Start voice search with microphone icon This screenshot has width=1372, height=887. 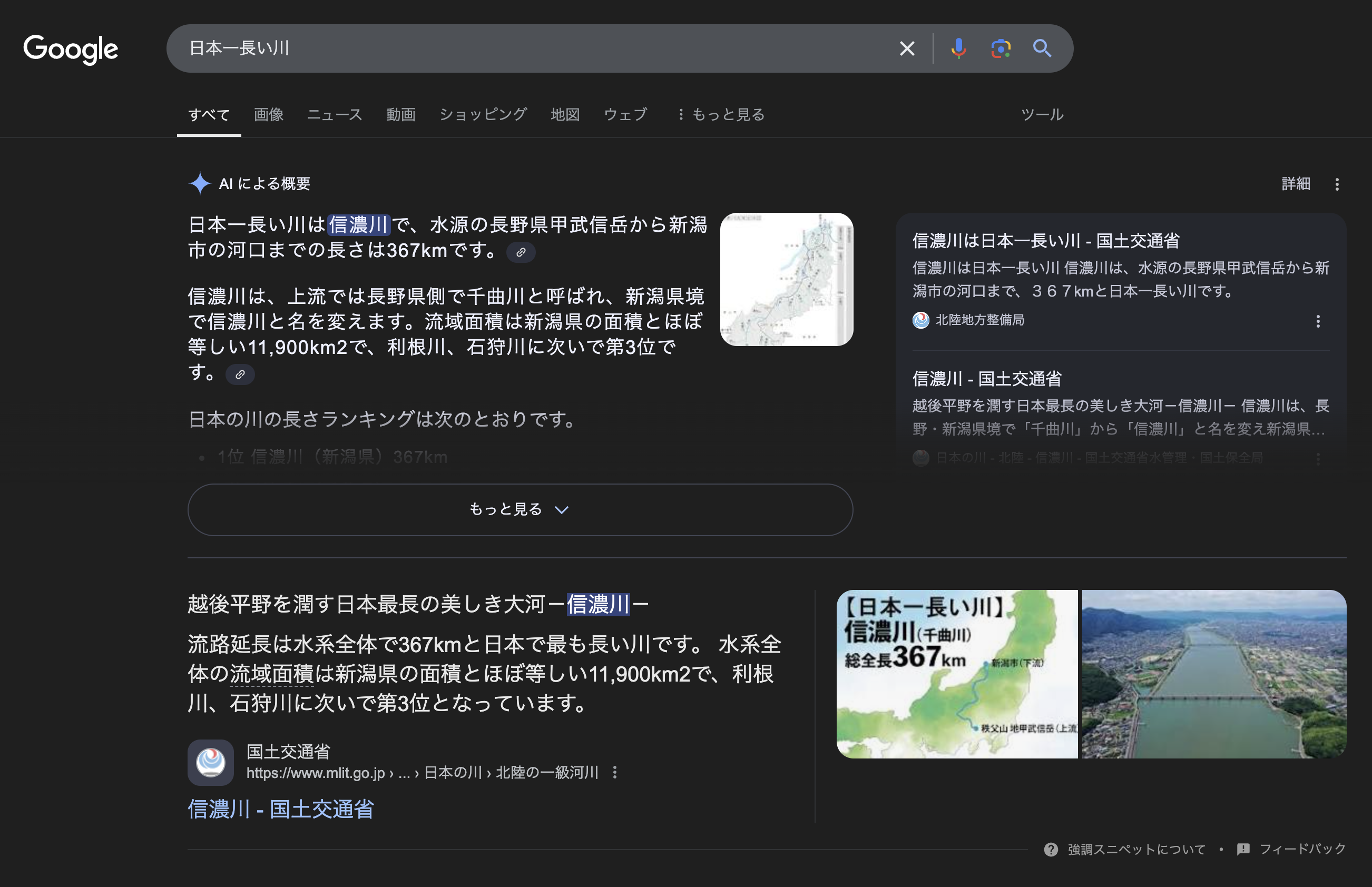click(x=958, y=48)
